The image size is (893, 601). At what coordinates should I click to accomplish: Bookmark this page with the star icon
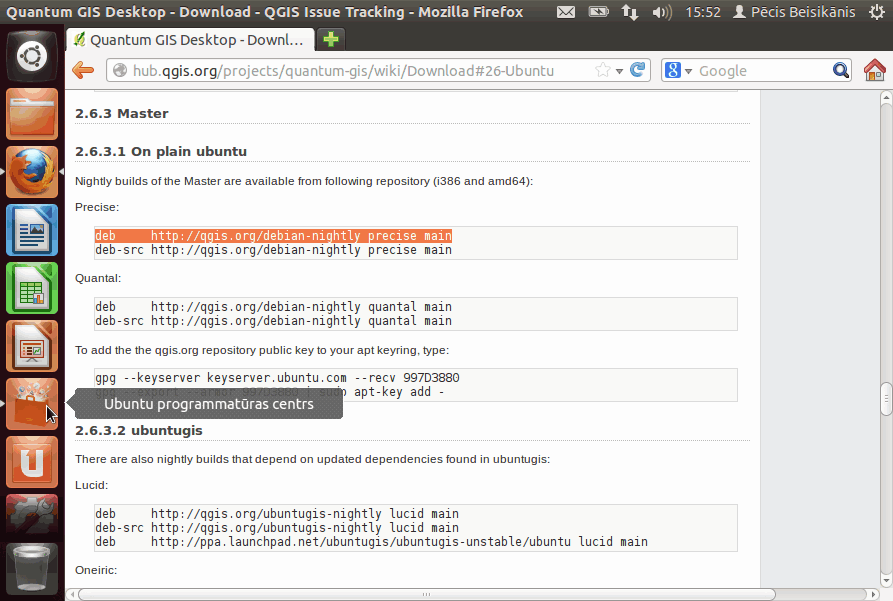(x=603, y=71)
